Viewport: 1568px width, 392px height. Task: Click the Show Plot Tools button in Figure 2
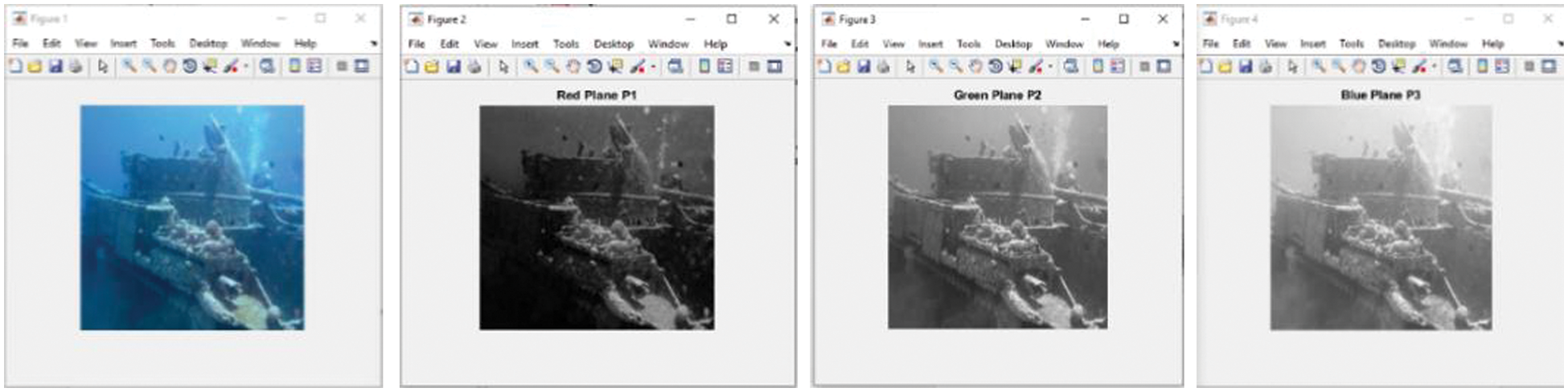pos(774,67)
